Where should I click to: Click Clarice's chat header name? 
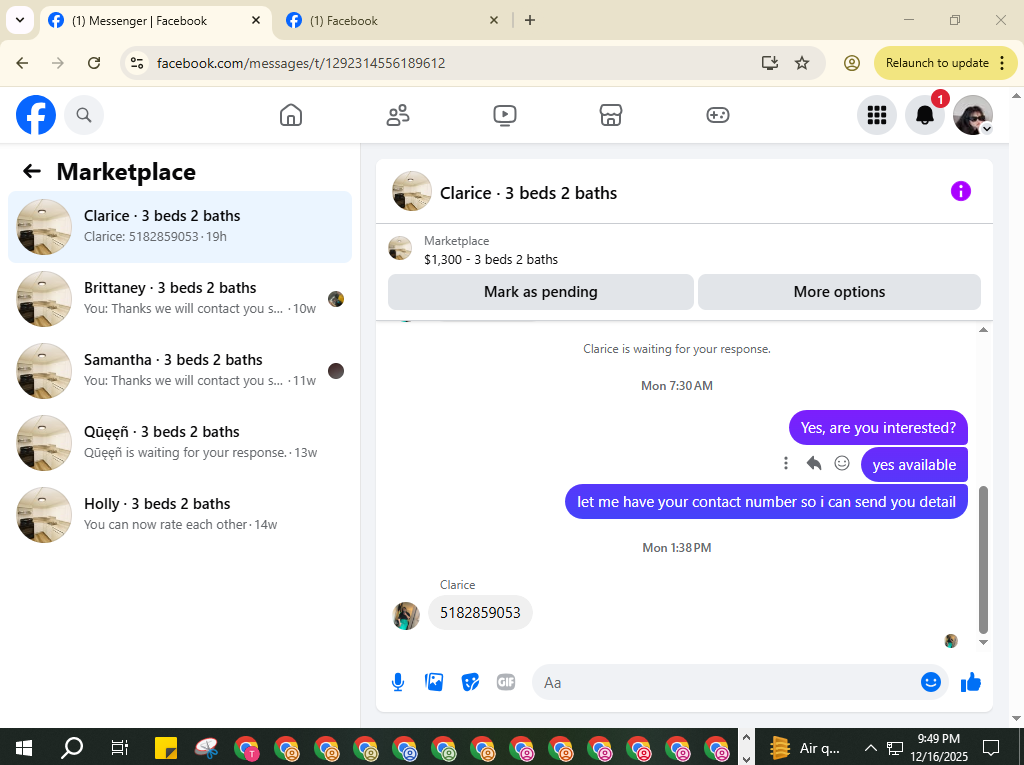pos(528,193)
